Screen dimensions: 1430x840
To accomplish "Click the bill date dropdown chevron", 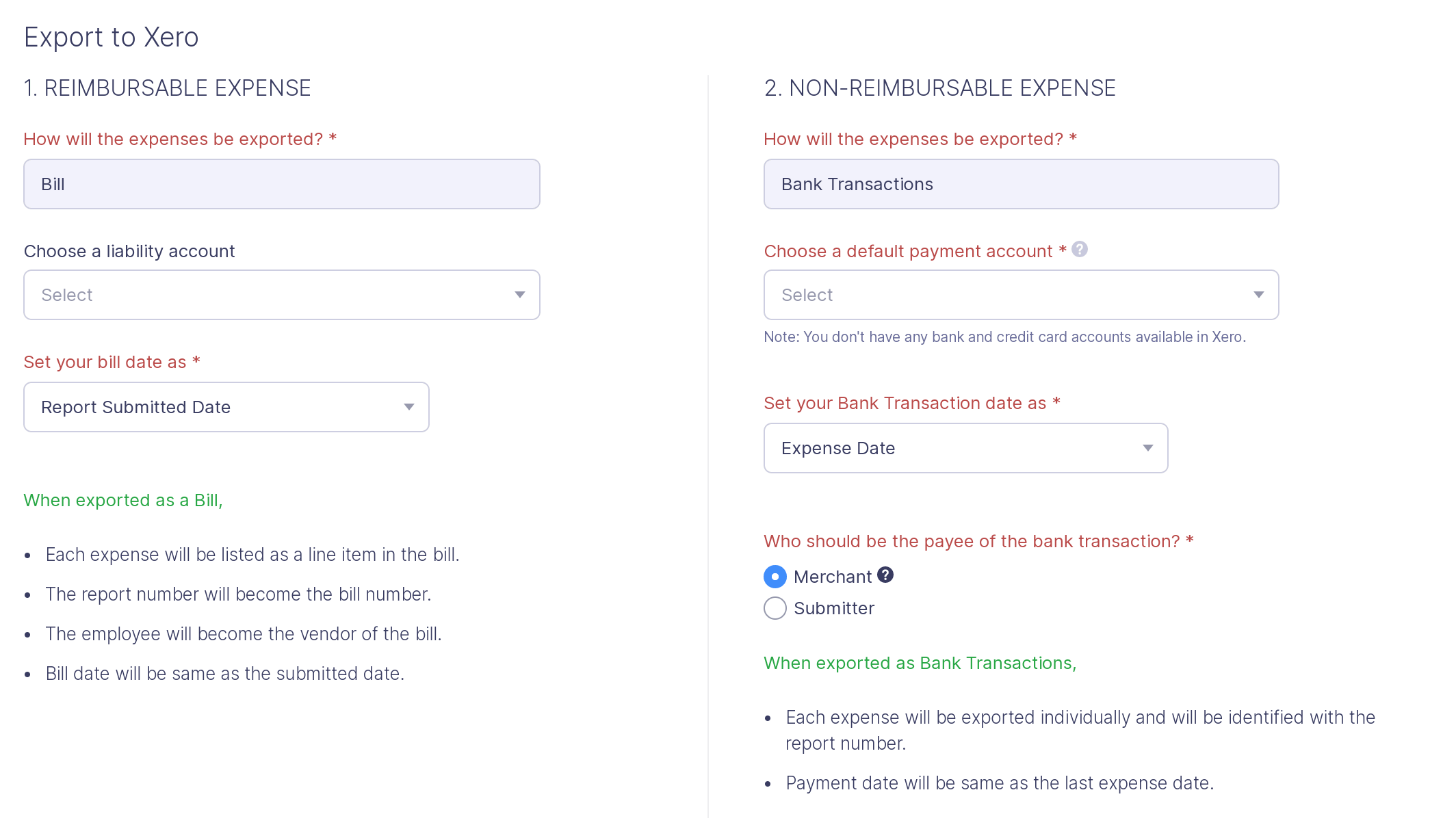I will 408,406.
